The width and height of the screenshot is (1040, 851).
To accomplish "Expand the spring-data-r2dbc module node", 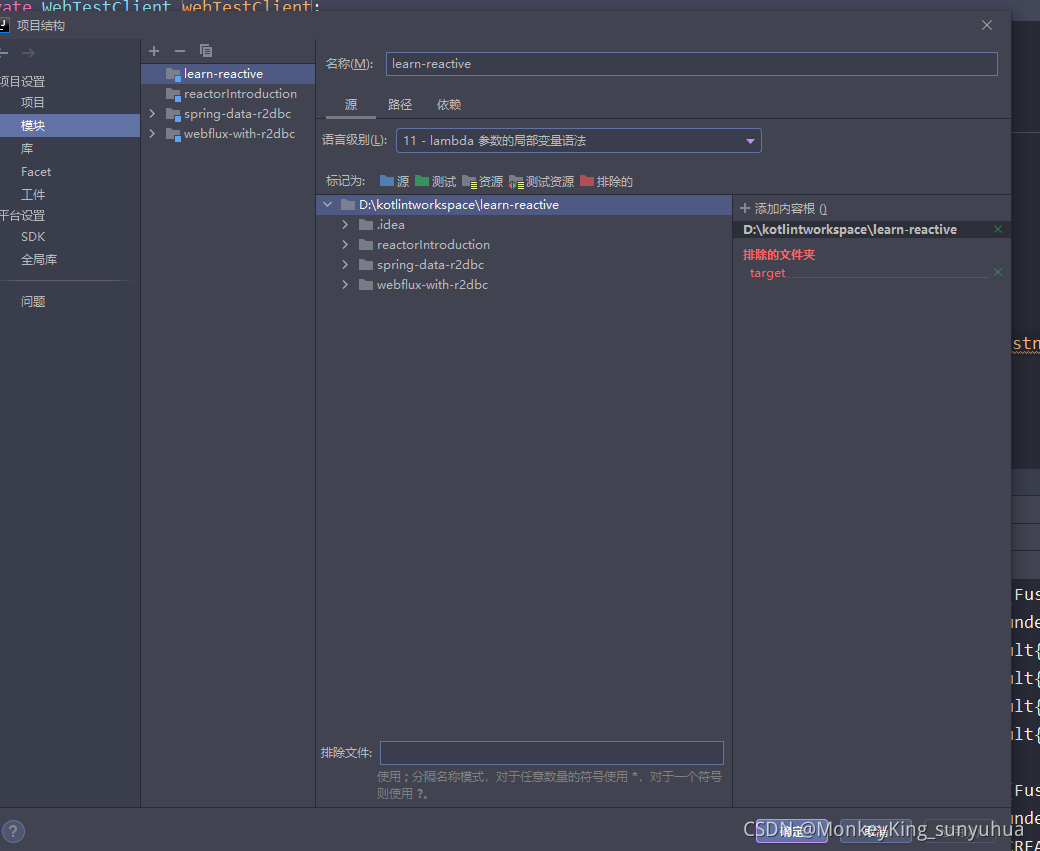I will tap(152, 113).
